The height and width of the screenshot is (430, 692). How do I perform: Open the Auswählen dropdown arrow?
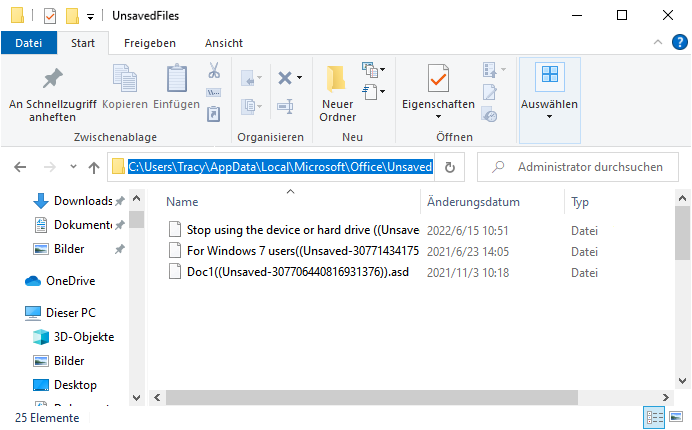click(x=549, y=117)
